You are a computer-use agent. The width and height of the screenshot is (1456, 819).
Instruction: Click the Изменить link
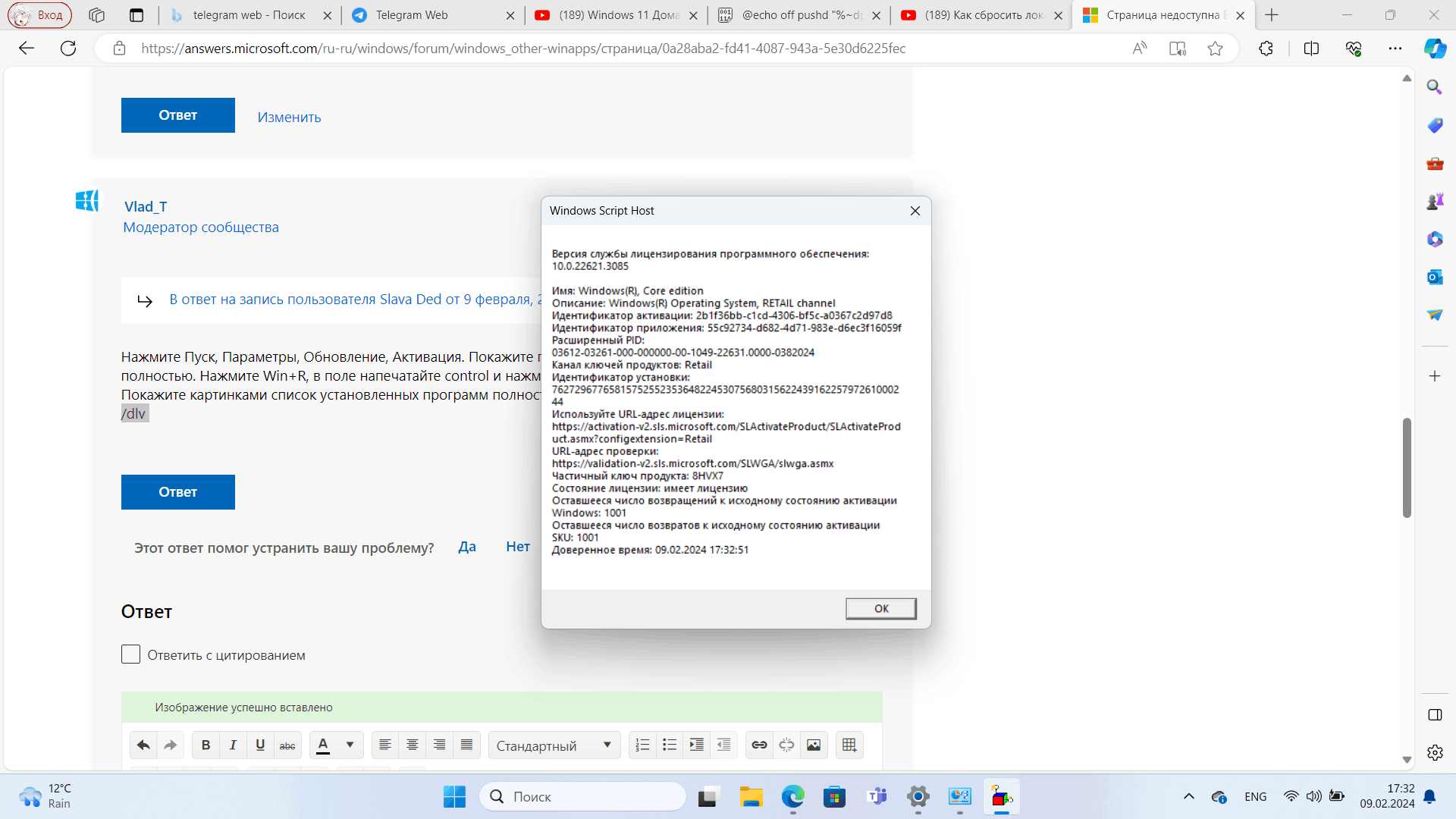point(289,118)
